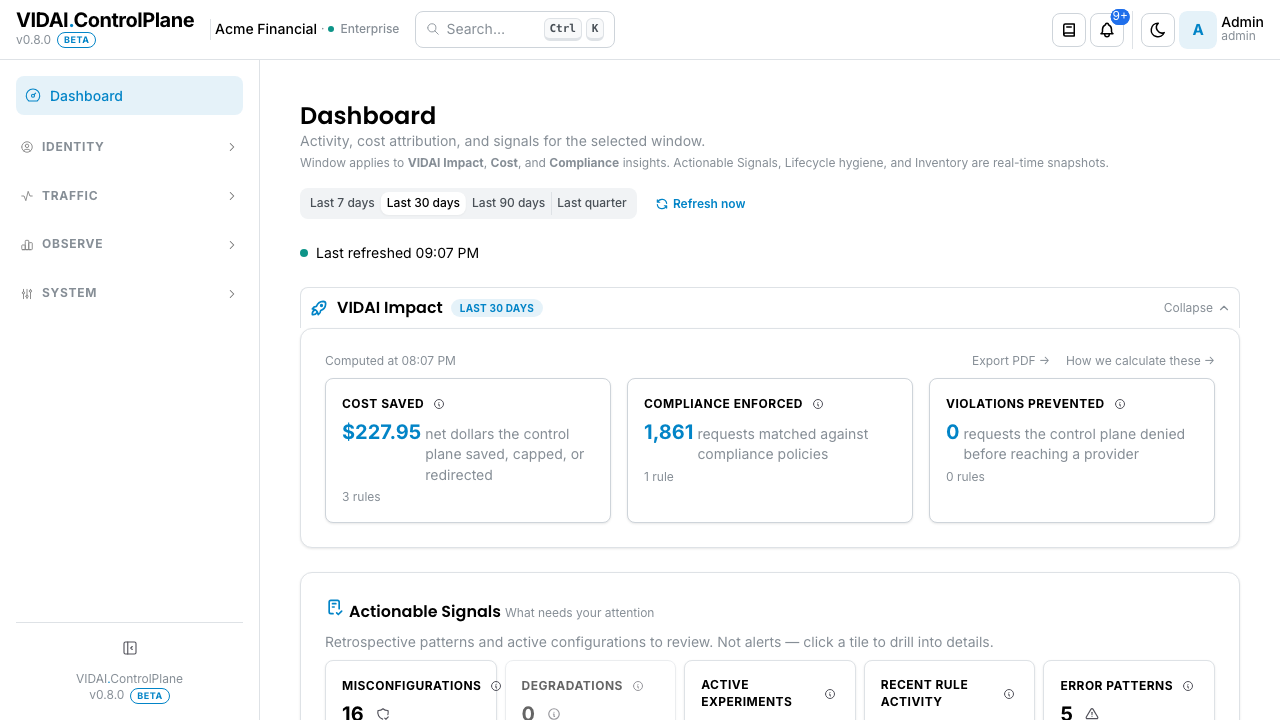Click the Cost Saved info icon
This screenshot has width=1280, height=720.
(x=439, y=404)
